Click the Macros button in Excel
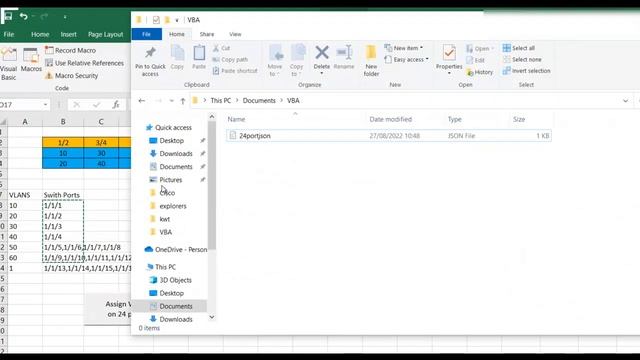Screen dimensions: 640x360 [31, 60]
